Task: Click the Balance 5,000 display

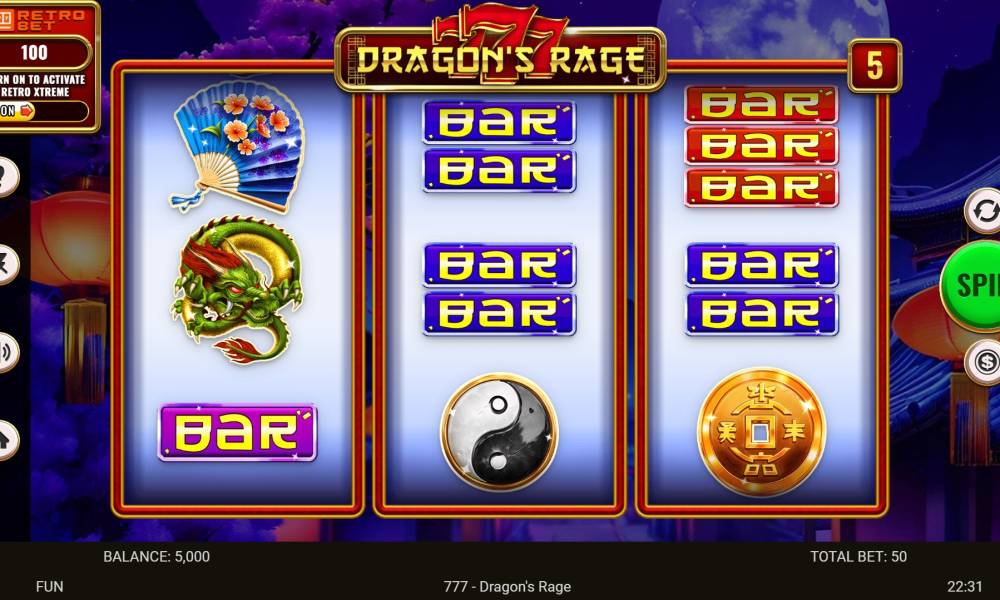Action: (156, 556)
